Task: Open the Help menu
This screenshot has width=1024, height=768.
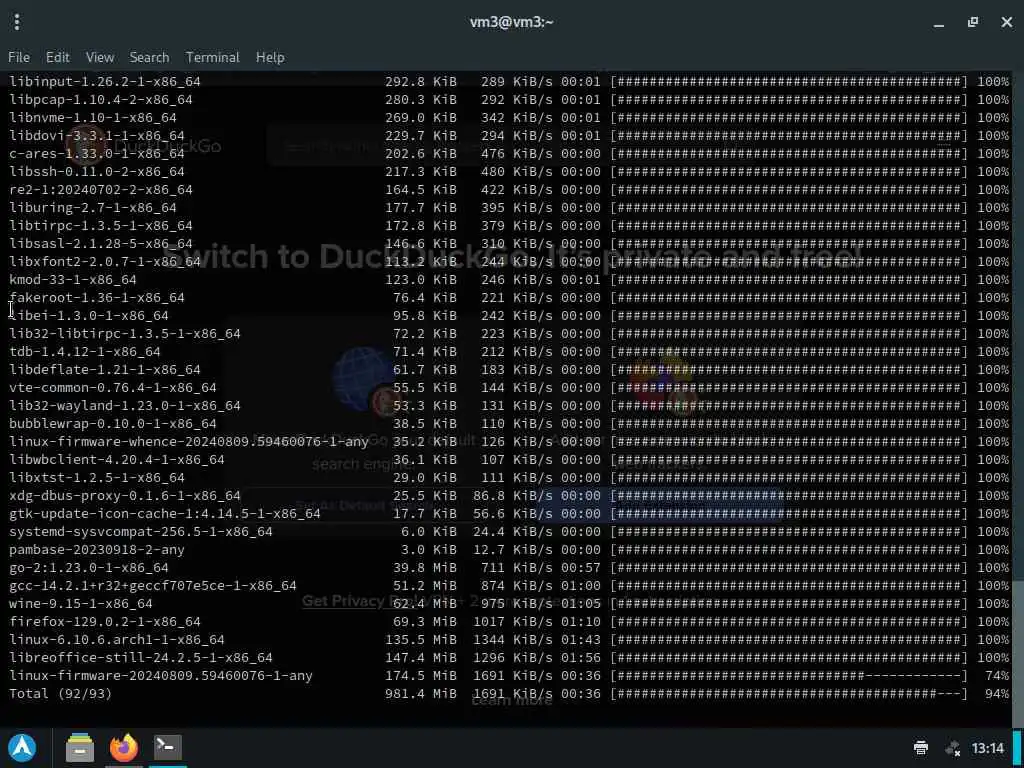Action: pos(270,57)
